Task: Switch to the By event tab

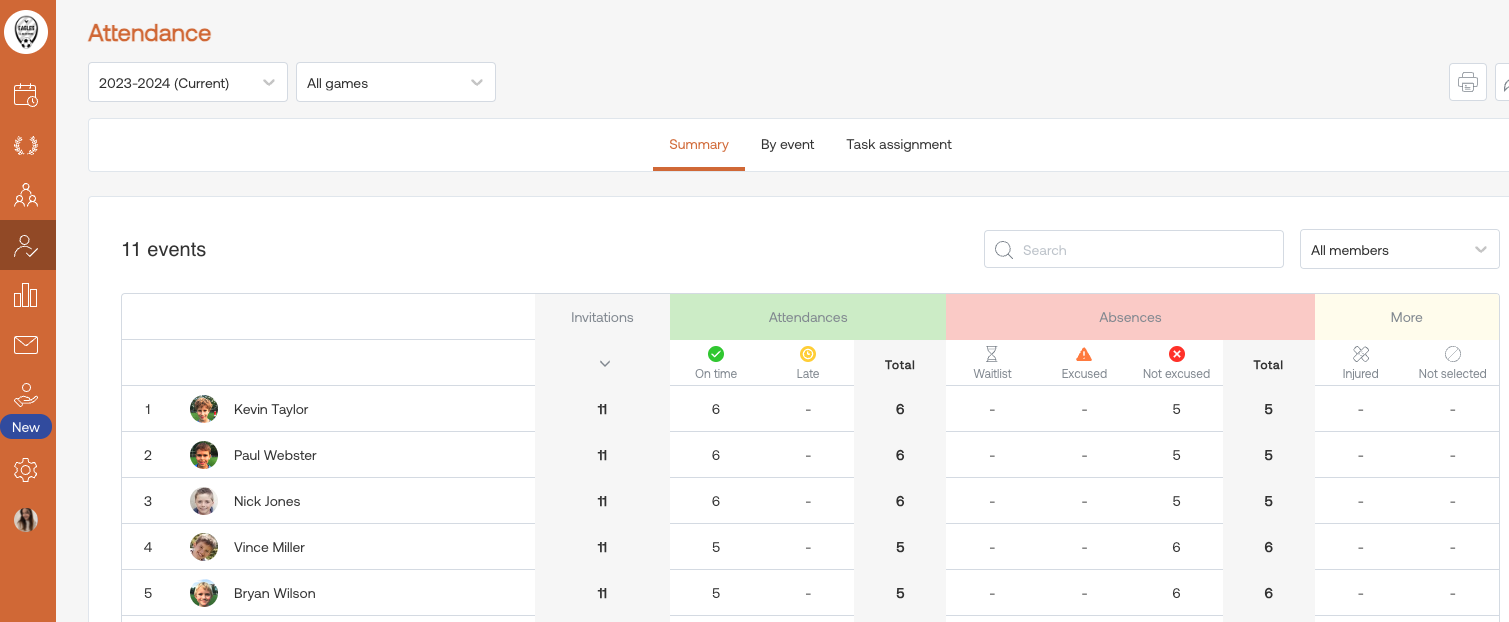Action: coord(787,145)
